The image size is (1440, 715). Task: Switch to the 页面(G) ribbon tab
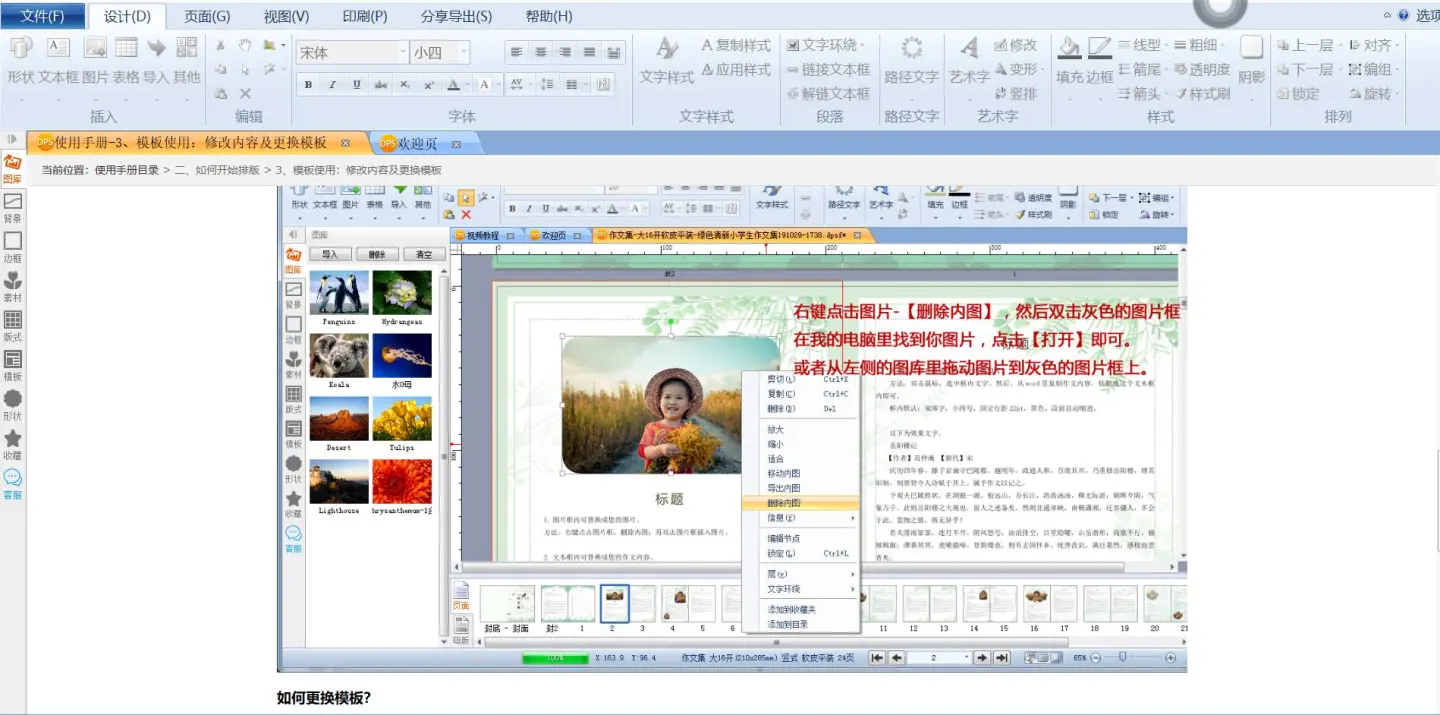click(x=207, y=16)
